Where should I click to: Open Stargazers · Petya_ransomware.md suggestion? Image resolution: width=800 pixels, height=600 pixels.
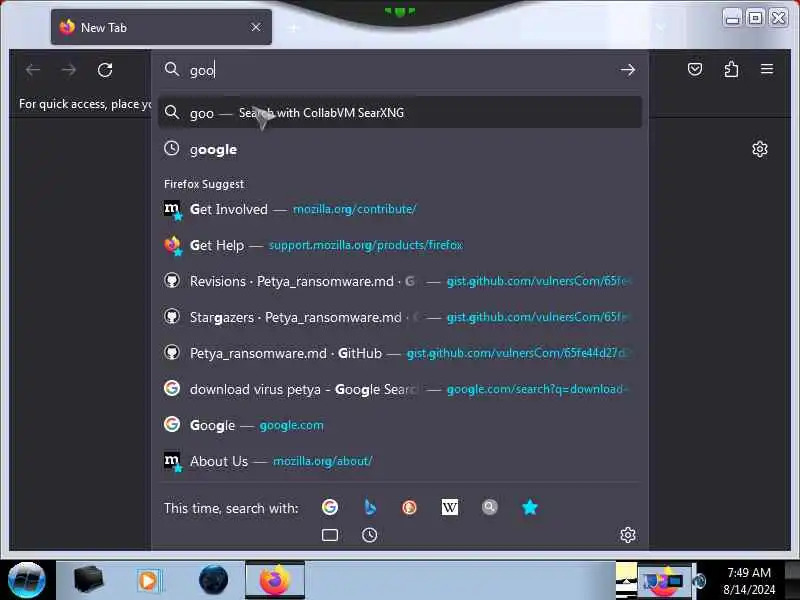400,317
